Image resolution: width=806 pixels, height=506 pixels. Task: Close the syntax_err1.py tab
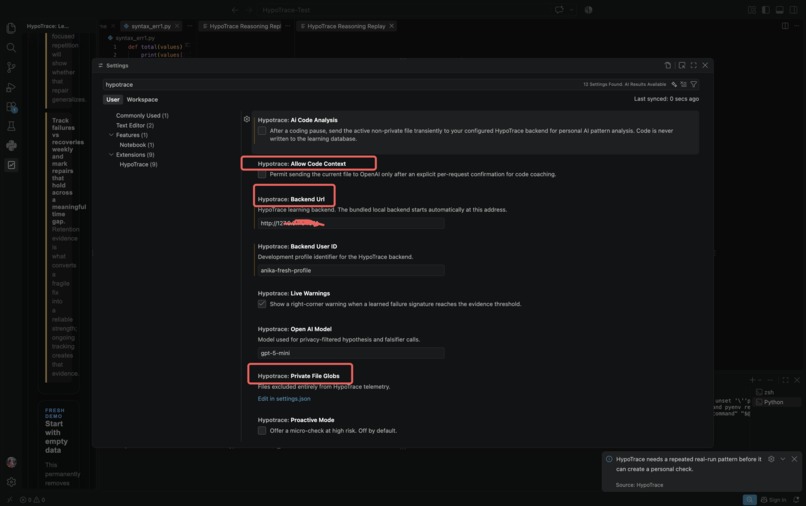[x=177, y=26]
